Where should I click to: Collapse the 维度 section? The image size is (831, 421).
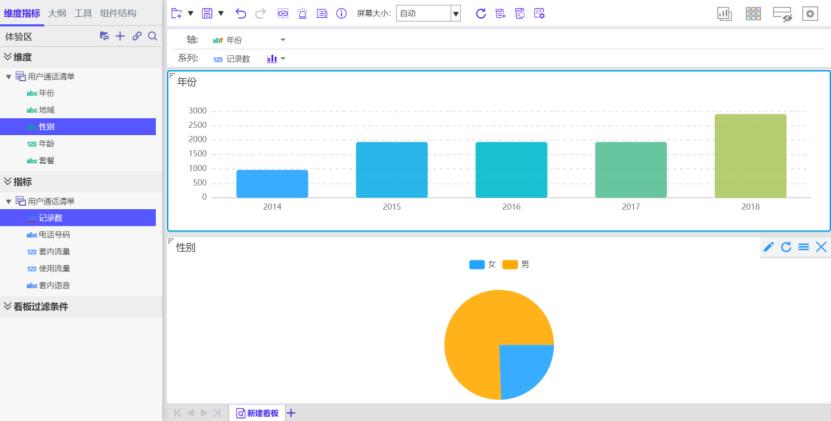[8, 57]
